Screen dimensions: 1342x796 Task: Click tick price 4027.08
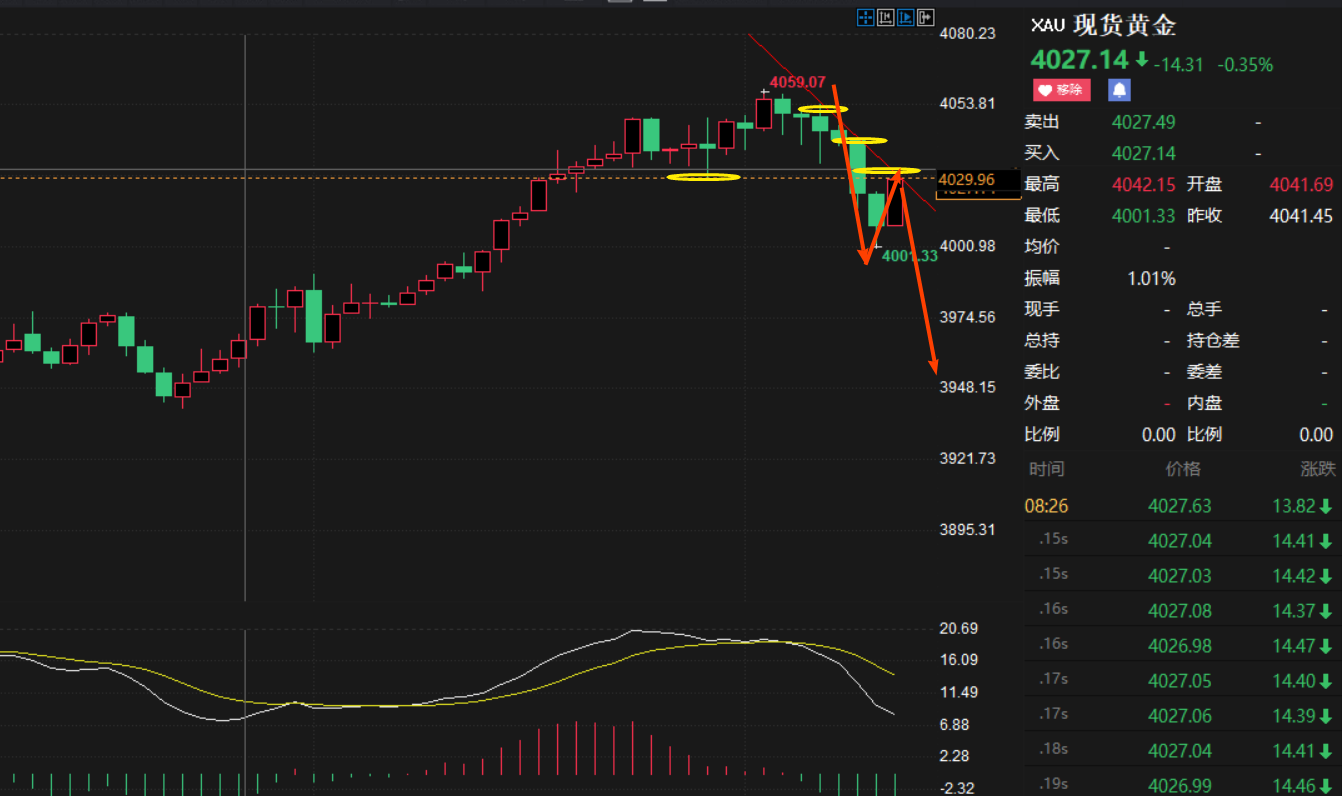coord(1180,611)
